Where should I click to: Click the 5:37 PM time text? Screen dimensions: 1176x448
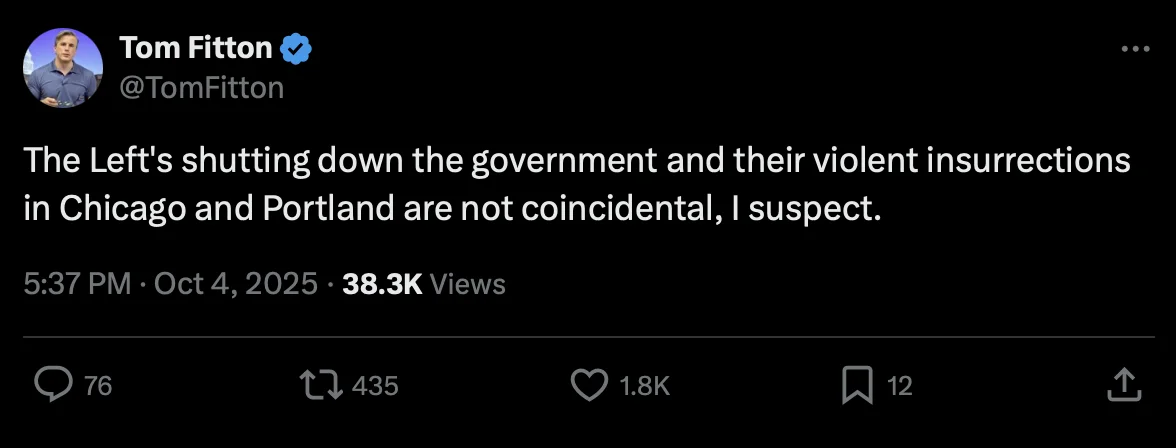[77, 284]
